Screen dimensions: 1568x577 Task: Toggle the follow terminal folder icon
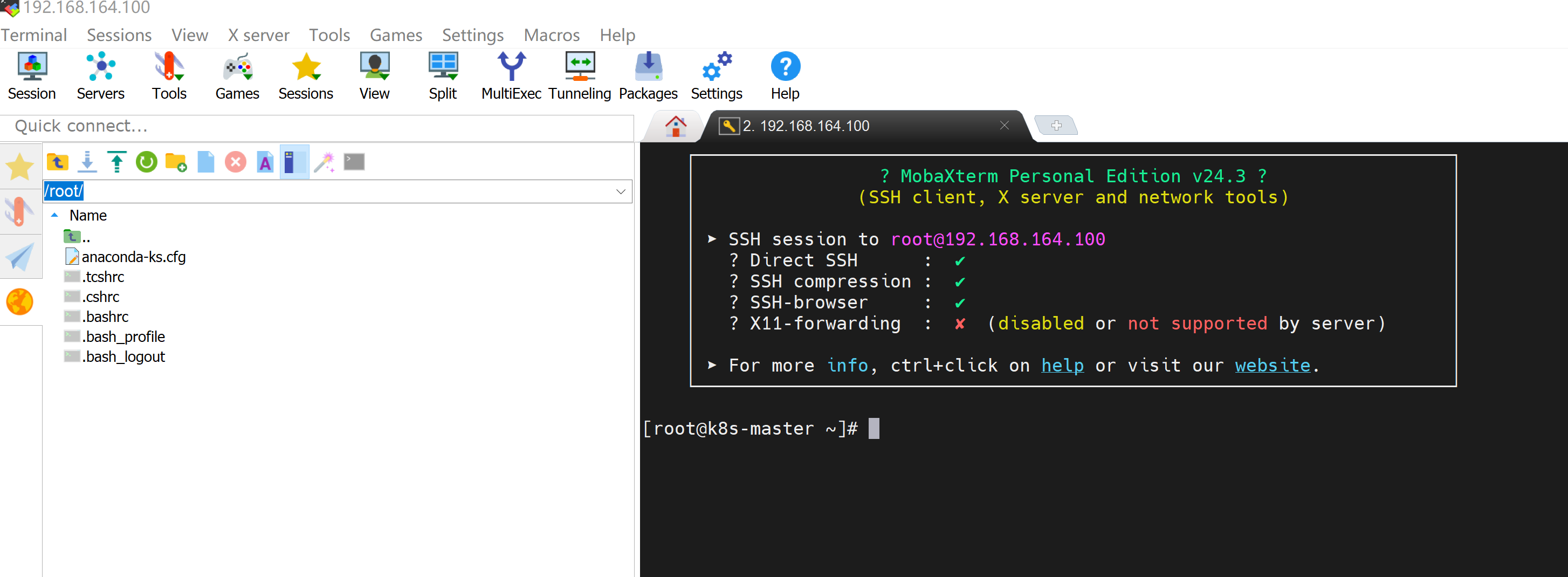(x=294, y=162)
